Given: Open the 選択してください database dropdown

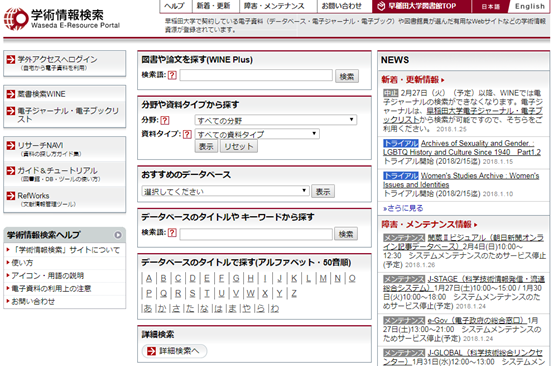Looking at the screenshot, I should pos(225,191).
